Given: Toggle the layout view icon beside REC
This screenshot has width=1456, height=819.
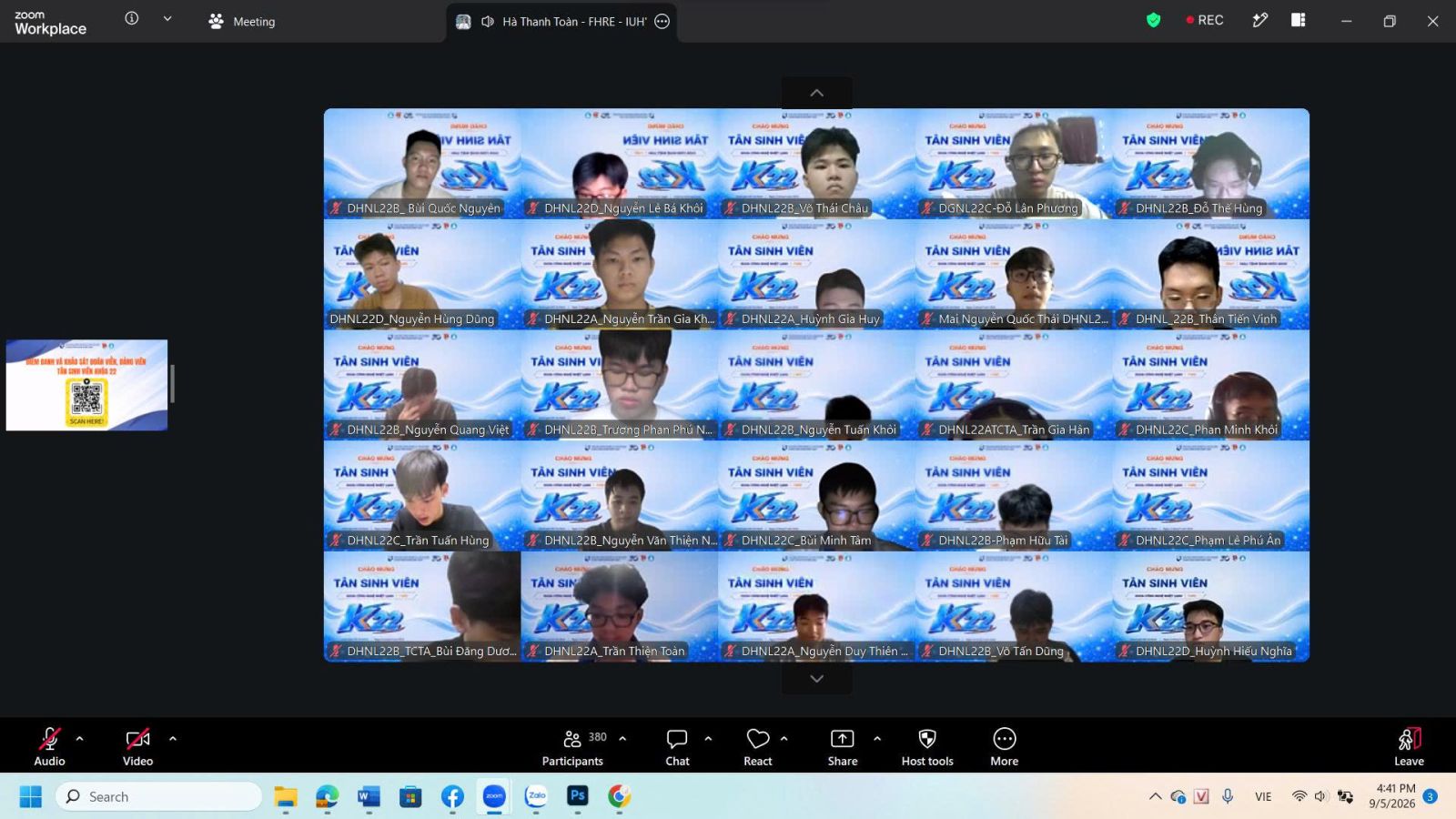Looking at the screenshot, I should (x=1299, y=20).
